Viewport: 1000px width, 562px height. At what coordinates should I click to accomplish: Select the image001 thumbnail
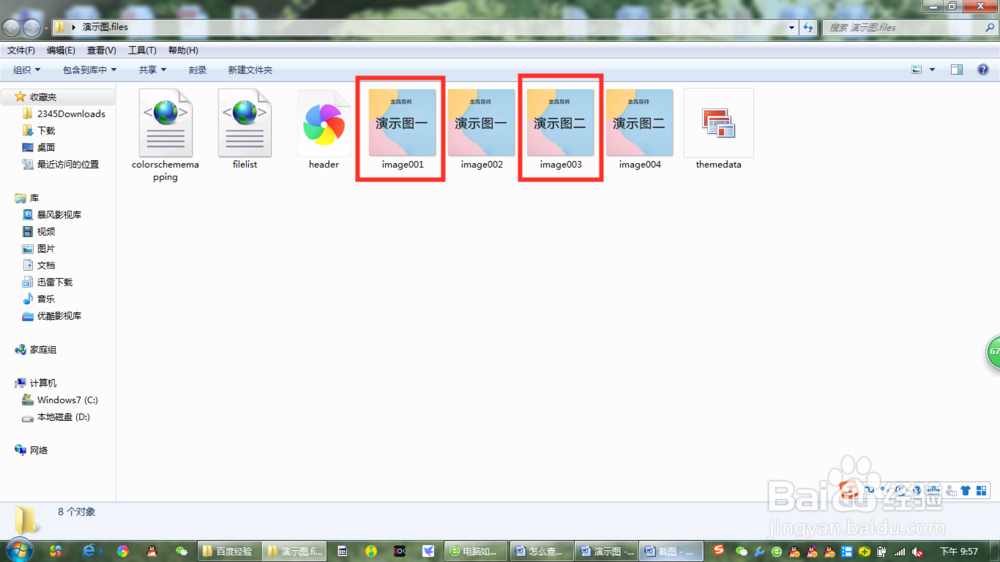pyautogui.click(x=402, y=122)
